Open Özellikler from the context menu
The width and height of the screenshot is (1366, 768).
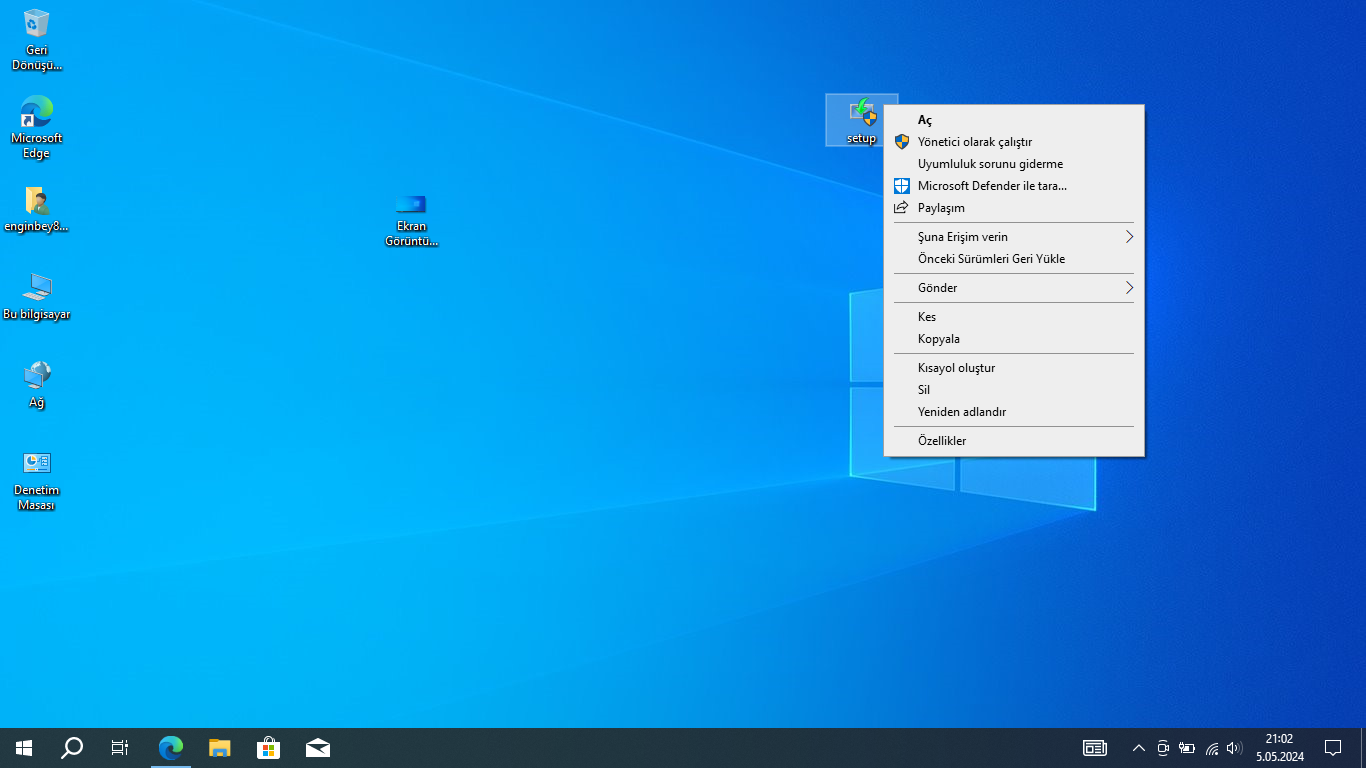point(1014,441)
